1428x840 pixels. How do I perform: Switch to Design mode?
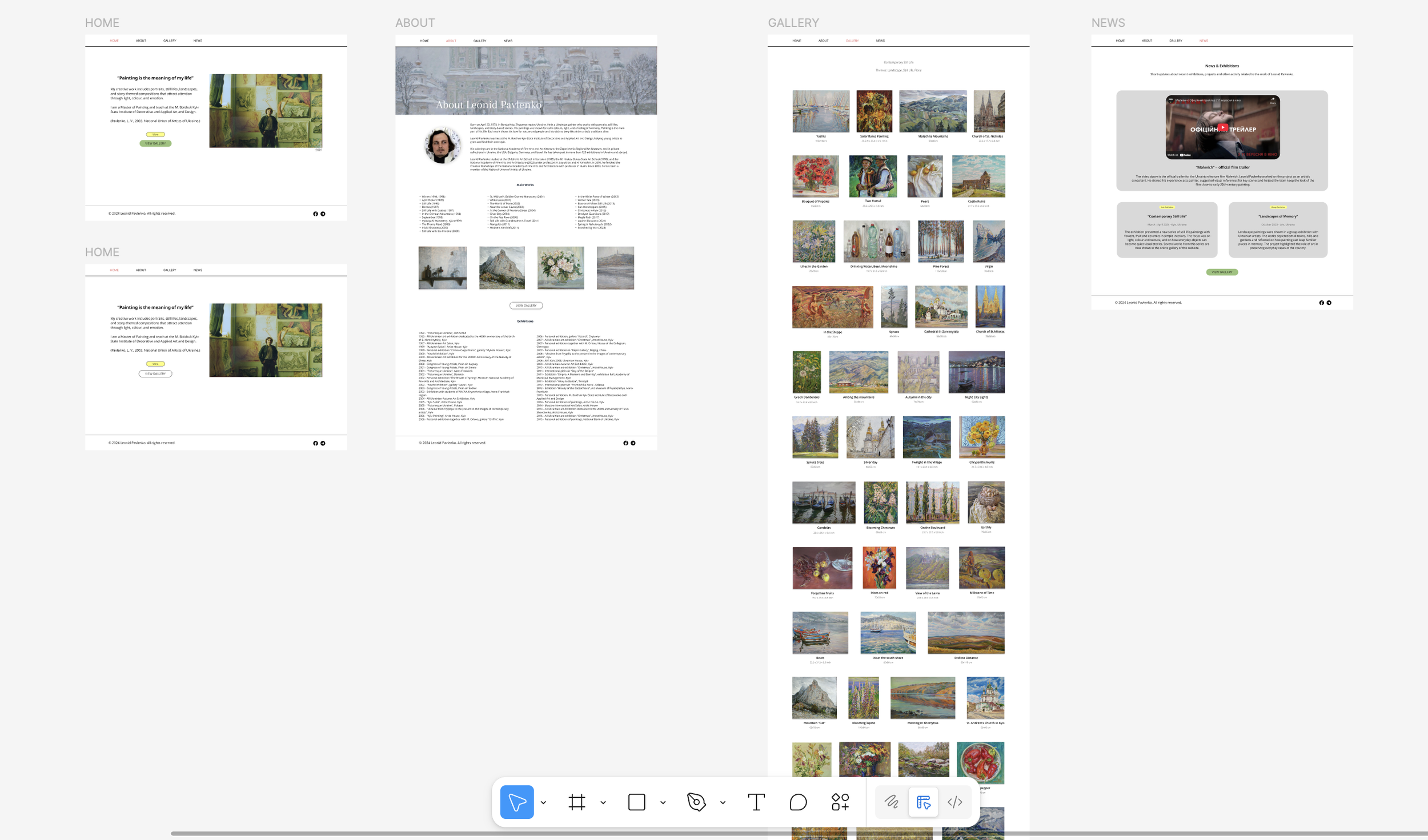tap(923, 802)
